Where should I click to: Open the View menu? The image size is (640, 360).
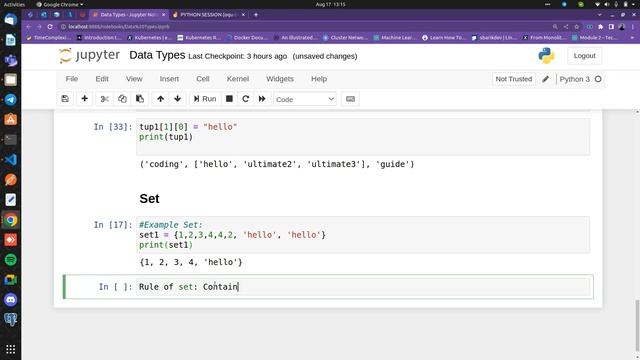(x=134, y=79)
